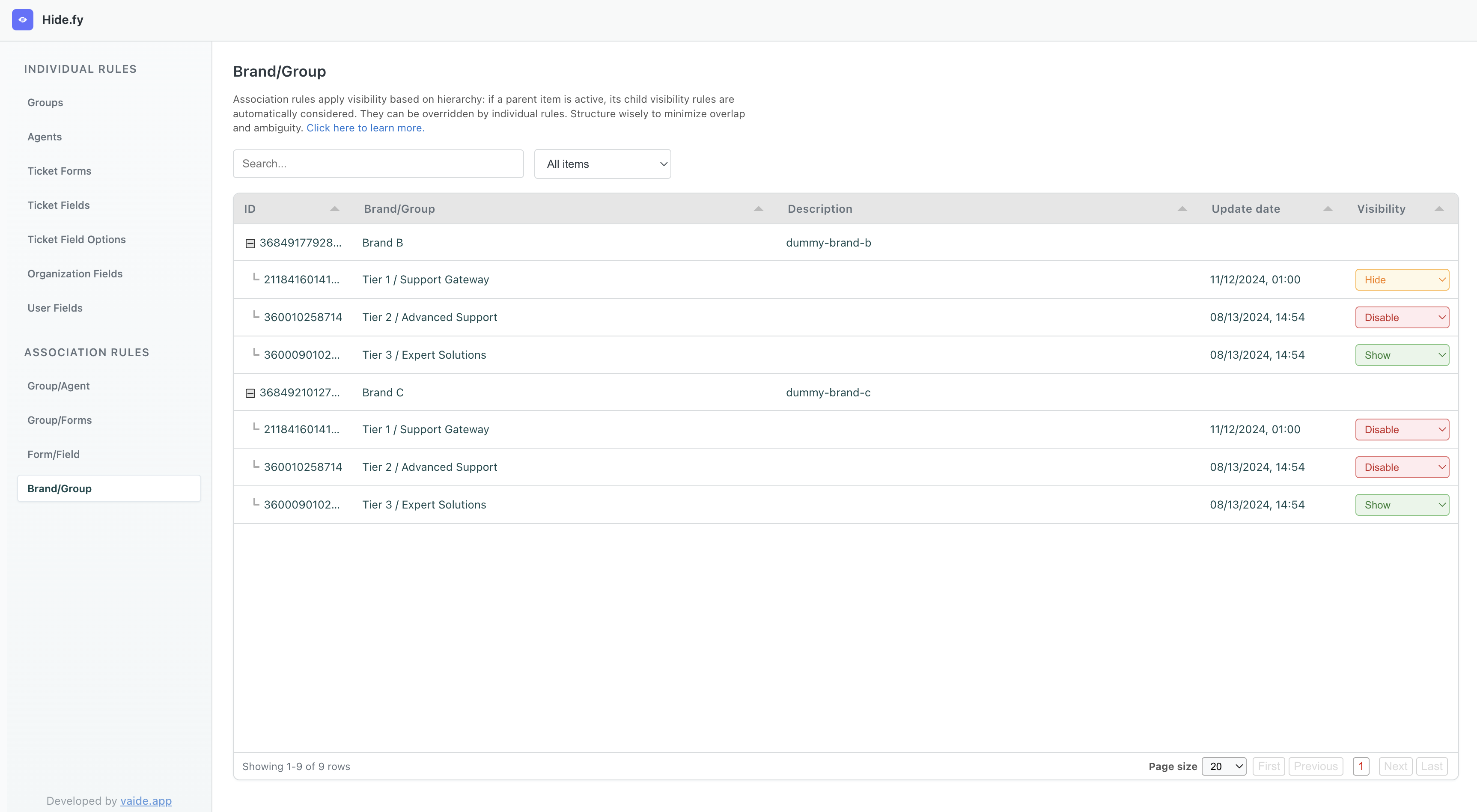1477x812 pixels.
Task: Collapse the Brand C row
Action: pos(250,393)
